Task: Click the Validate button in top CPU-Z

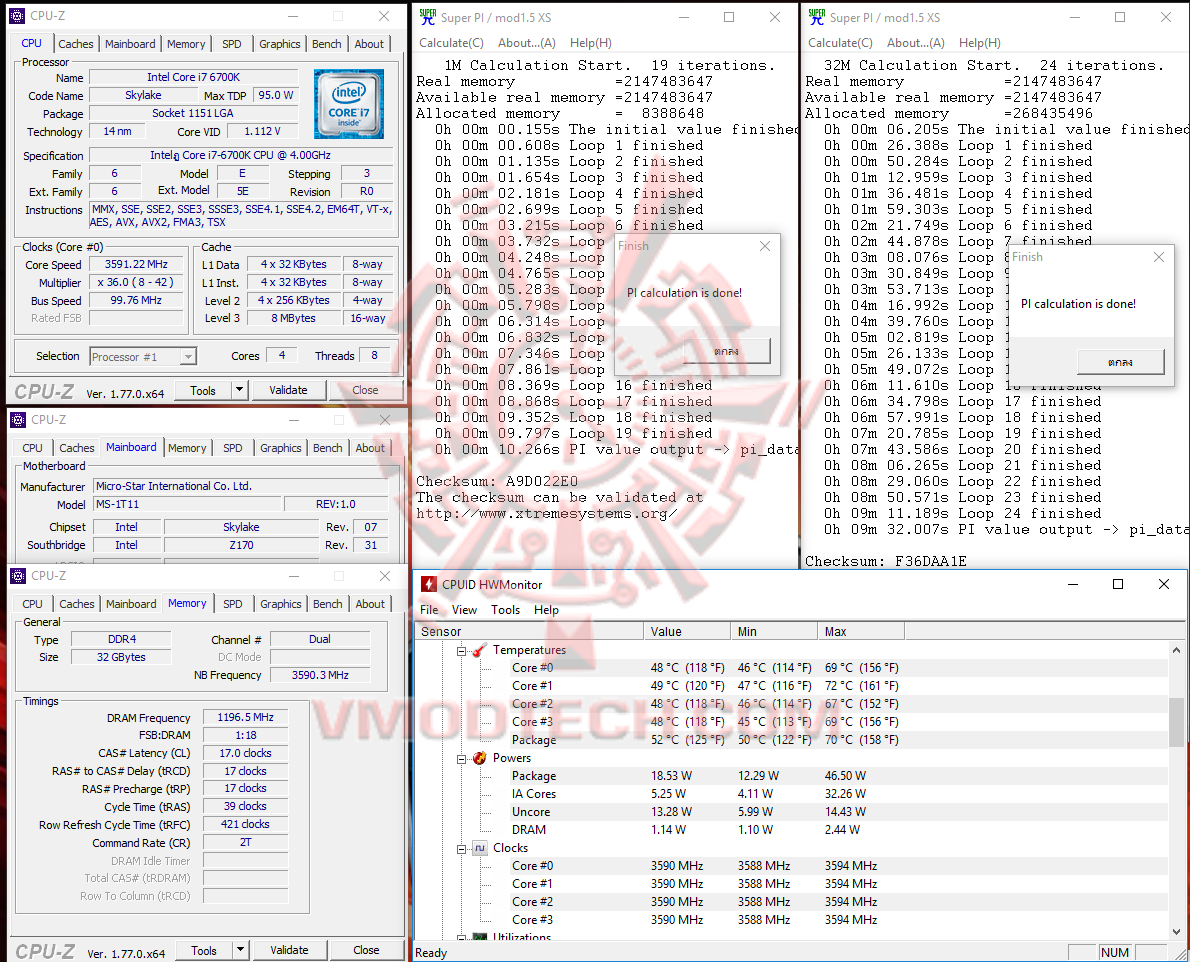Action: click(x=288, y=390)
